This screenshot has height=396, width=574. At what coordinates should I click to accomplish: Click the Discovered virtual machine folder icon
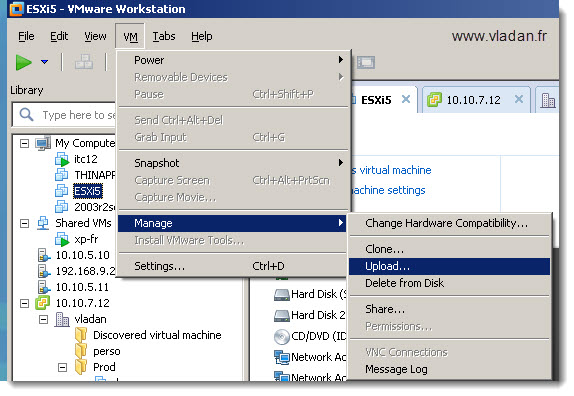pos(81,335)
